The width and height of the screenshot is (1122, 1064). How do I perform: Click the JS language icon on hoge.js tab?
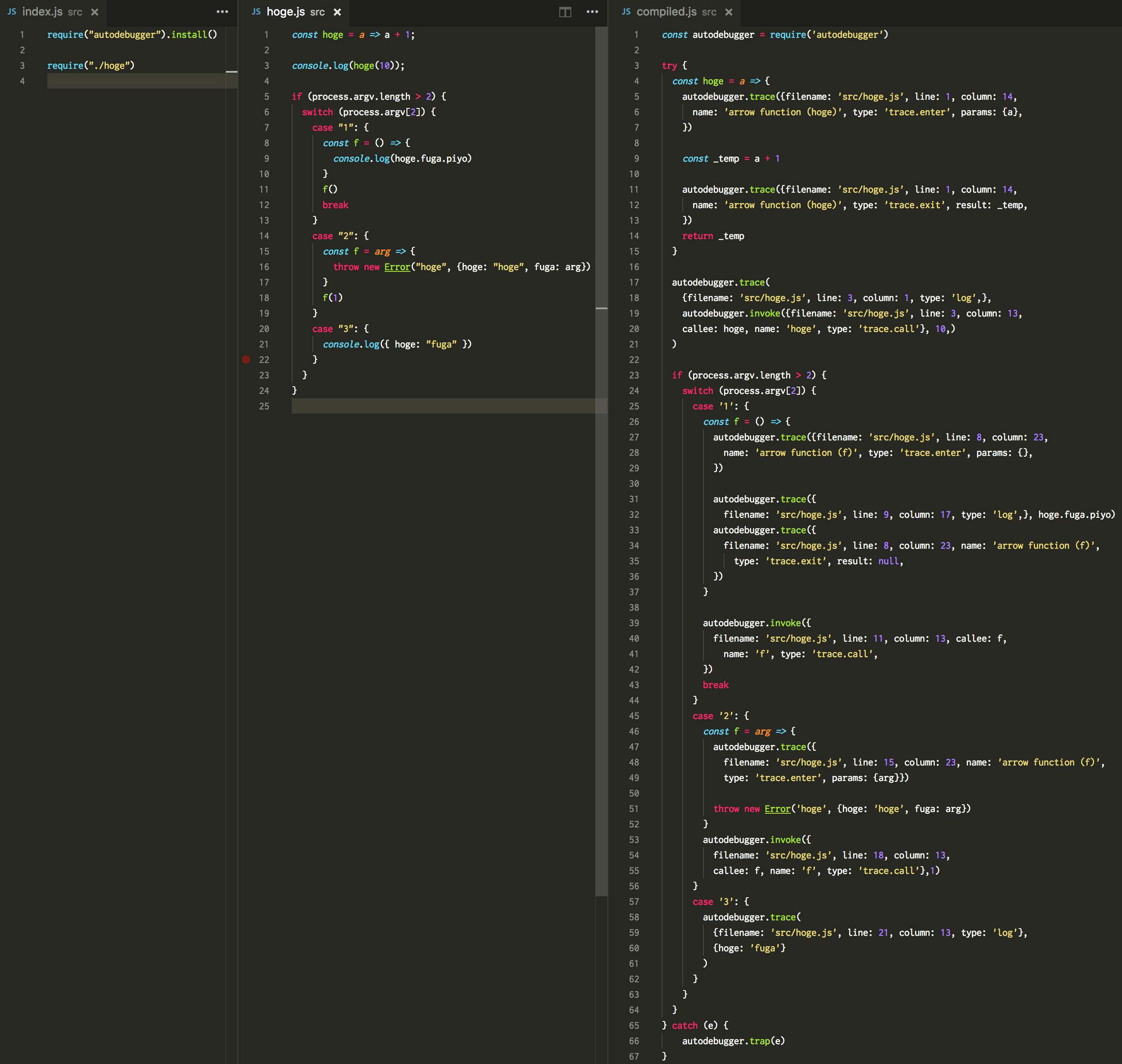256,11
